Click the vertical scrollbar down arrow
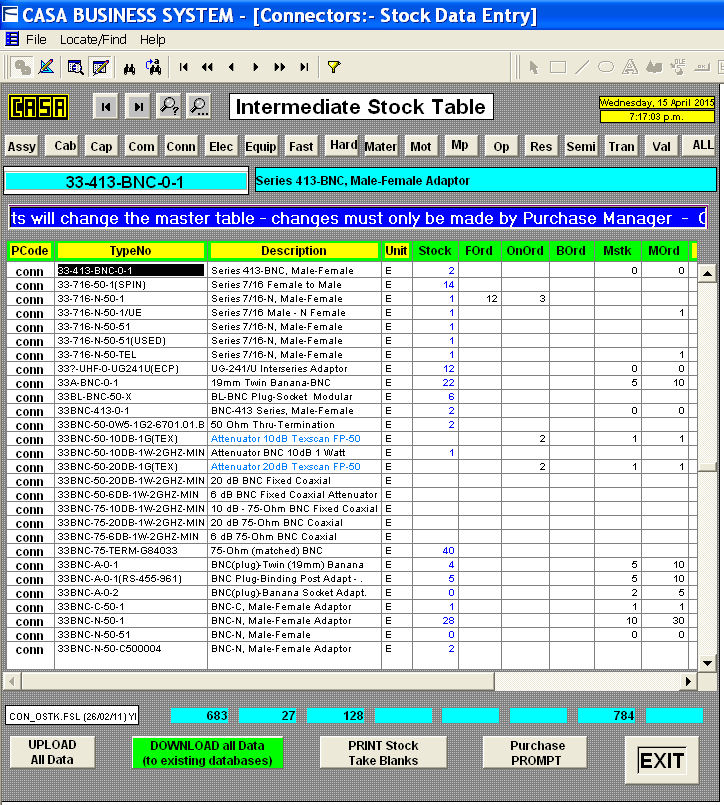 coord(706,663)
